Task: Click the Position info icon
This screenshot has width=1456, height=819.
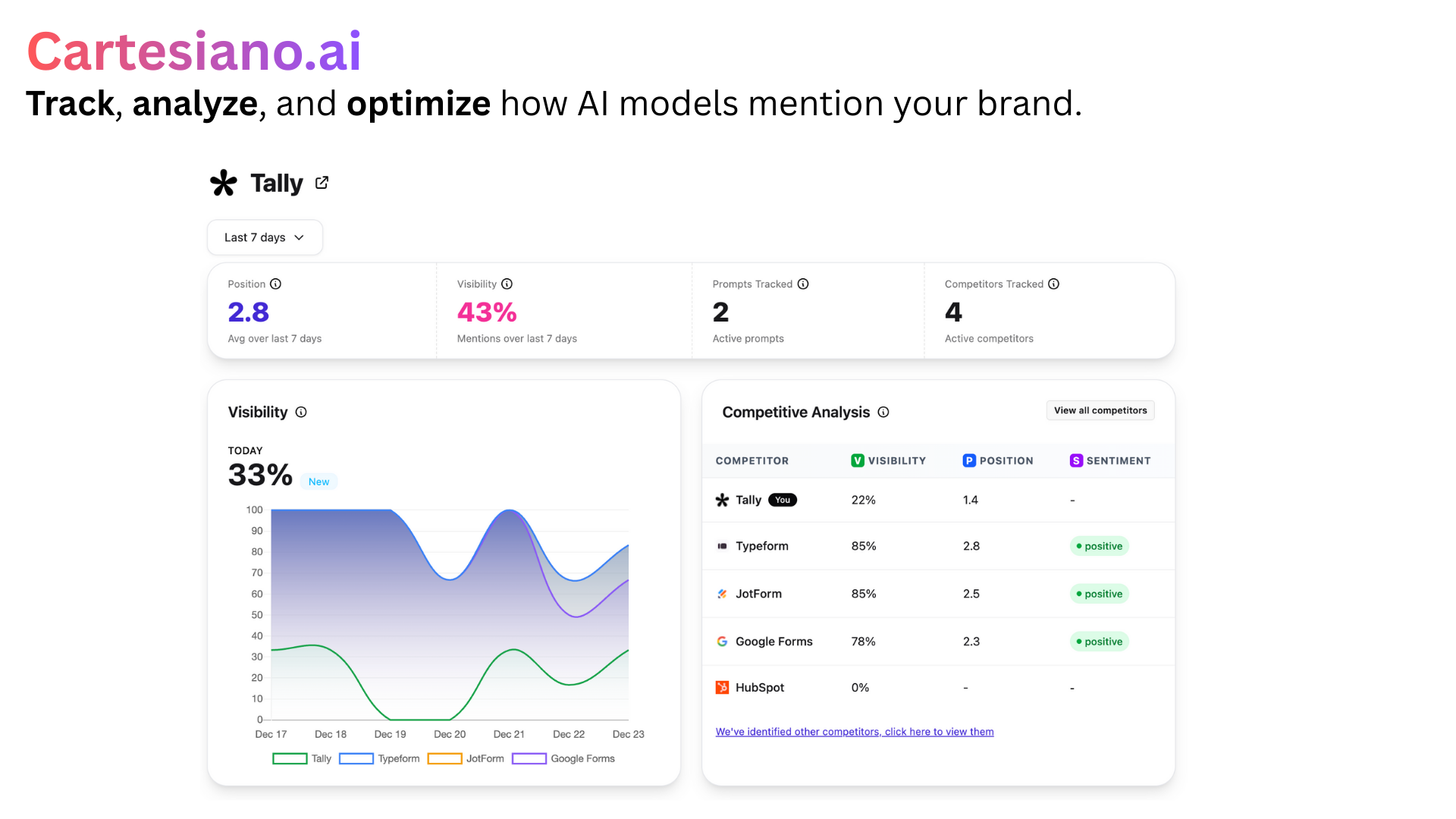Action: coord(276,284)
